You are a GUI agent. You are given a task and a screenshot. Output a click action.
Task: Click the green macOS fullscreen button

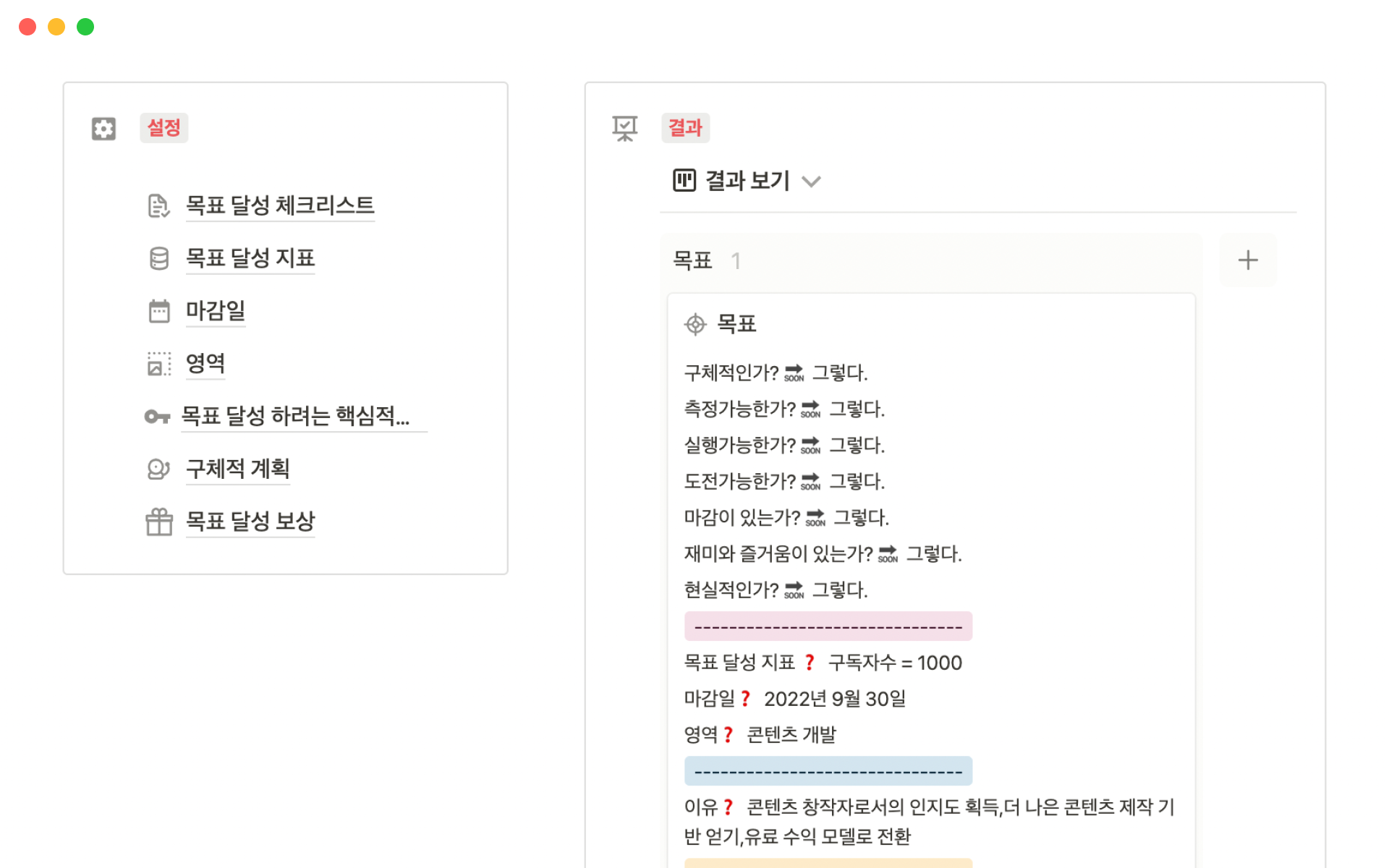(x=85, y=27)
